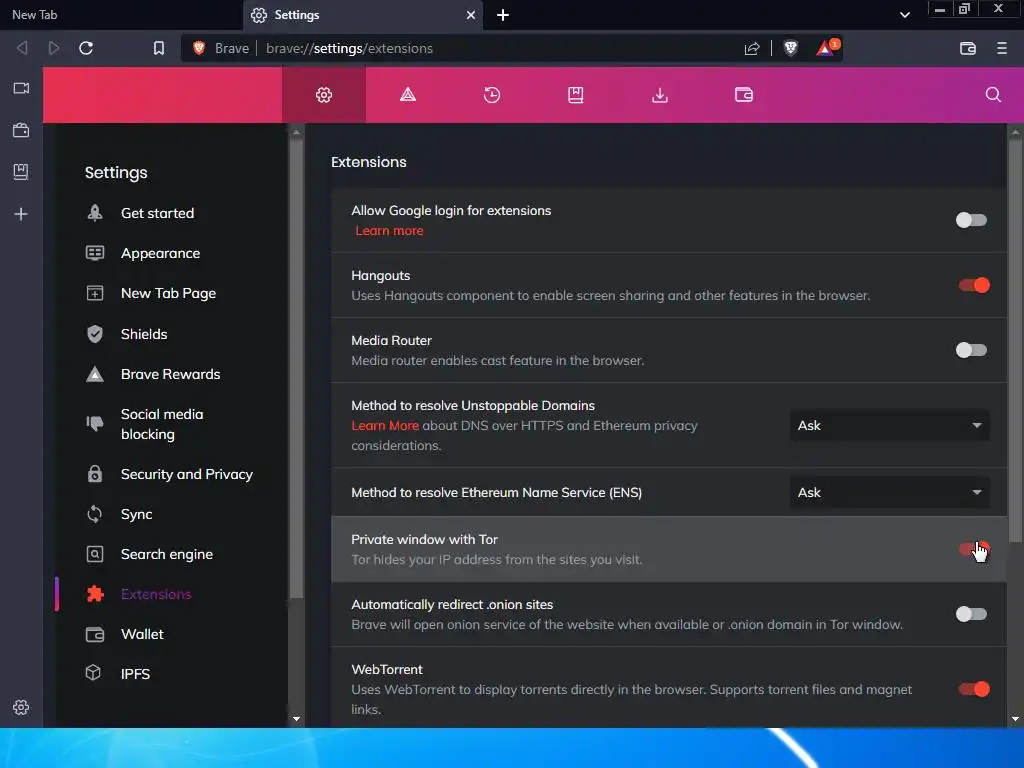Click Learn more under Google login
This screenshot has width=1024, height=768.
[389, 231]
